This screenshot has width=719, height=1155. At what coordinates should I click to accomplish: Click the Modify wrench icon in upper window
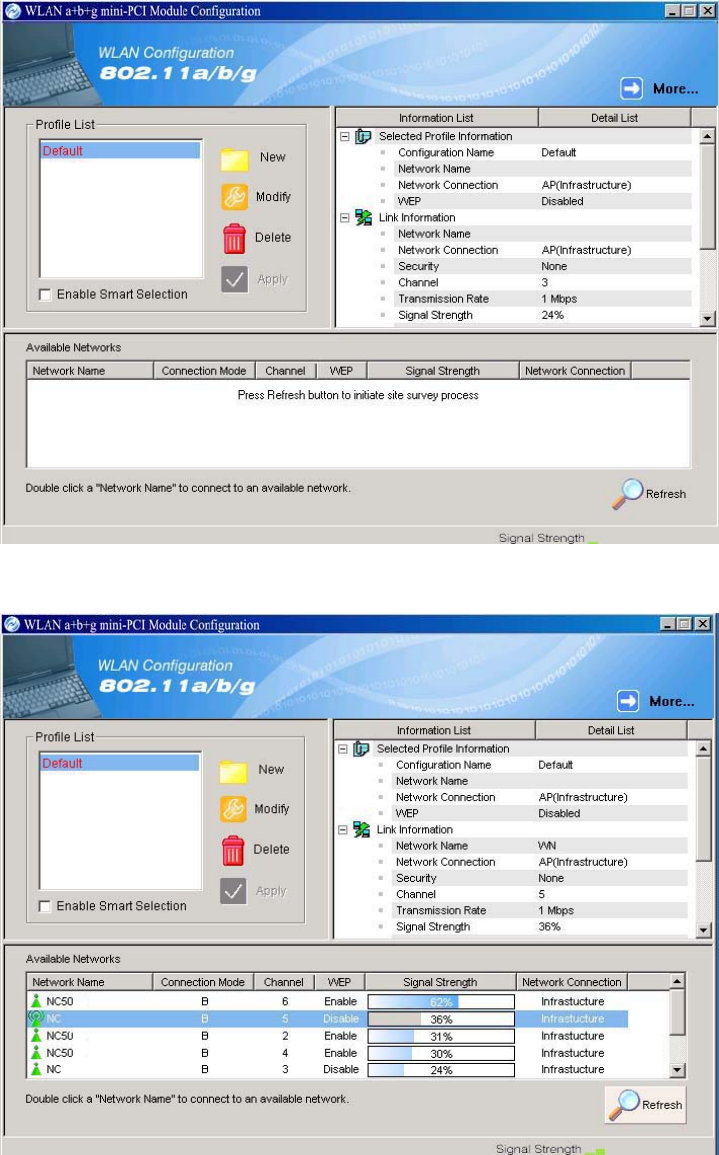[x=234, y=197]
